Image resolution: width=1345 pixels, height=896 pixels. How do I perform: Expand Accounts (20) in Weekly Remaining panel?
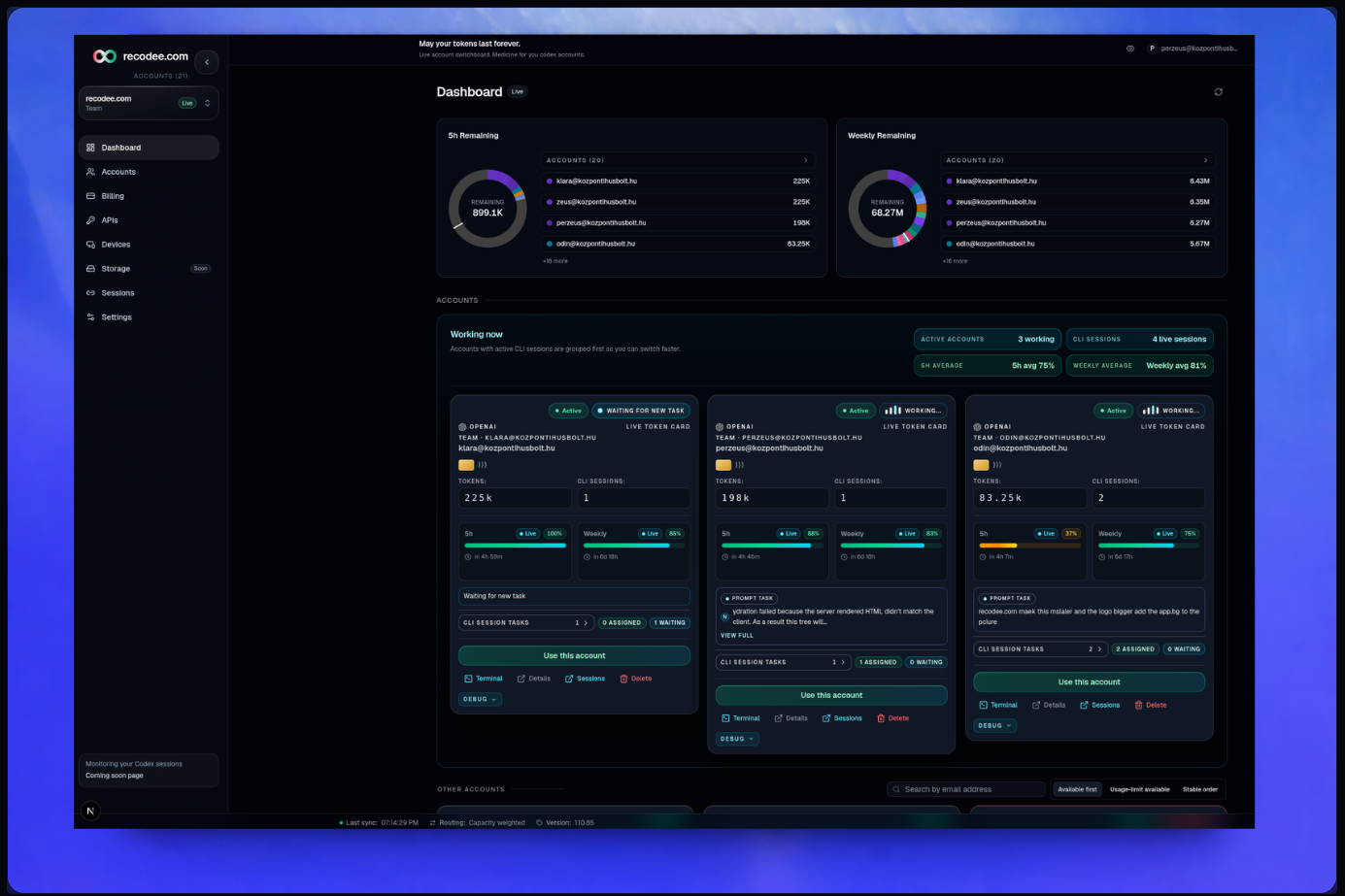click(x=1078, y=160)
